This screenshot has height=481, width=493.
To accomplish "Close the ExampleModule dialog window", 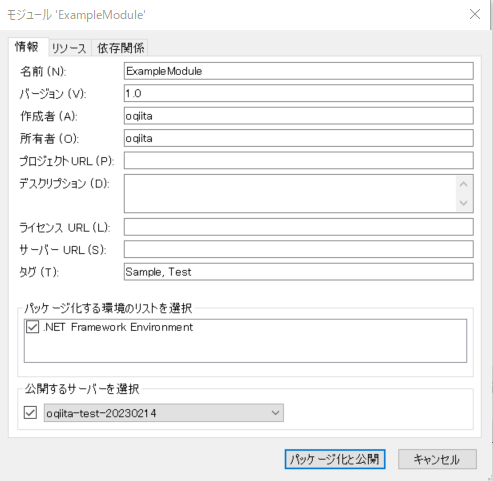I will pyautogui.click(x=475, y=14).
